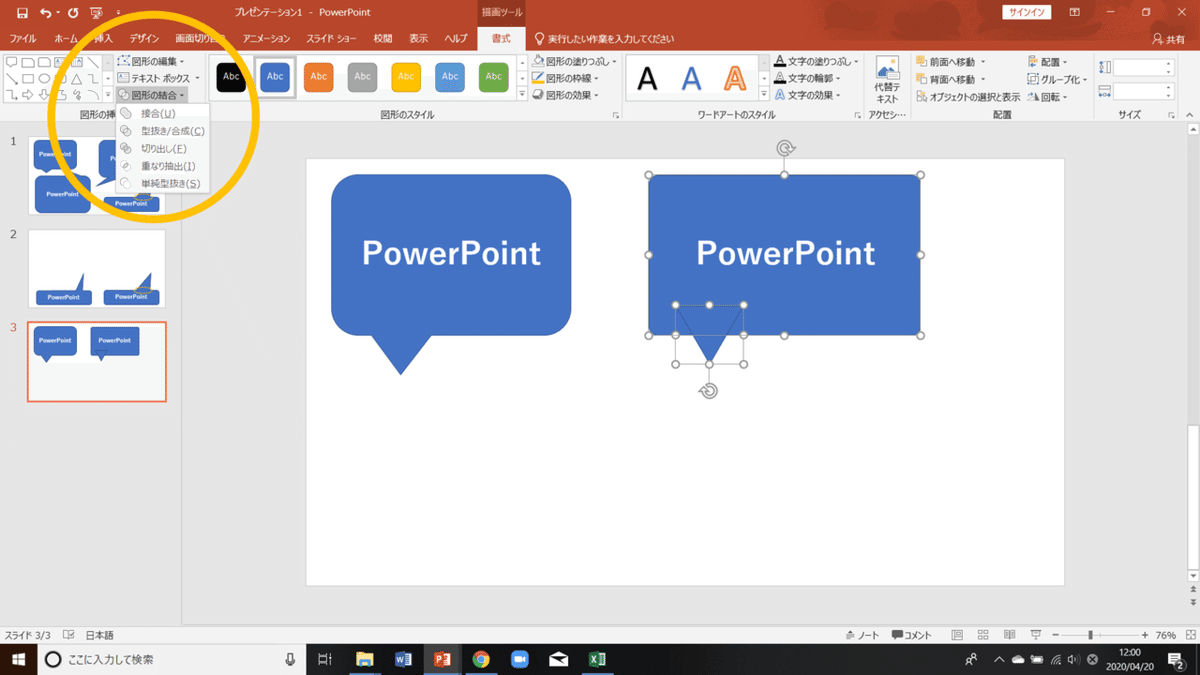The height and width of the screenshot is (675, 1200).
Task: Switch to the 校閲 review tab
Action: tap(383, 39)
